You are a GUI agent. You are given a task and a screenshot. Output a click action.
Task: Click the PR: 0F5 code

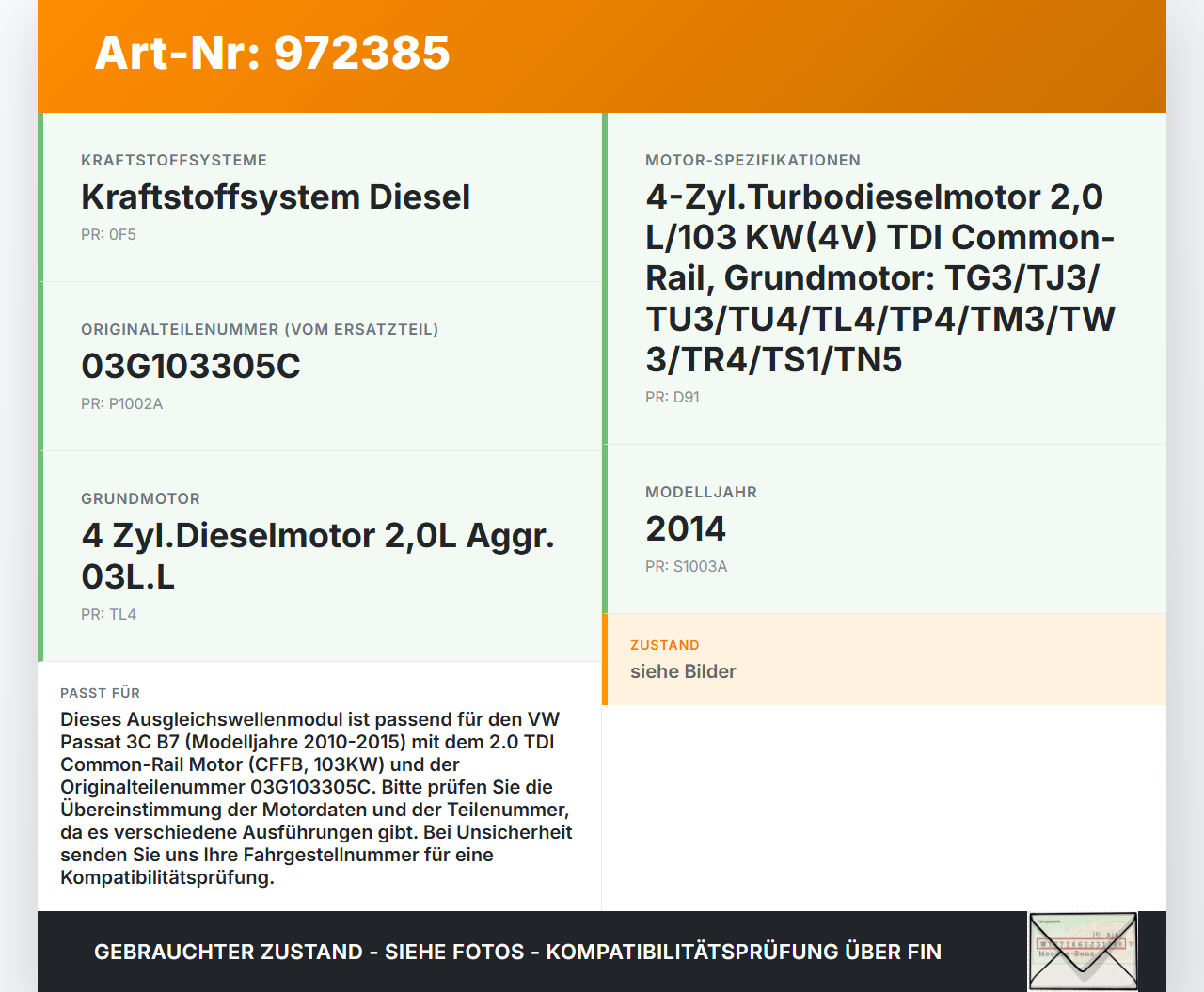pos(108,234)
